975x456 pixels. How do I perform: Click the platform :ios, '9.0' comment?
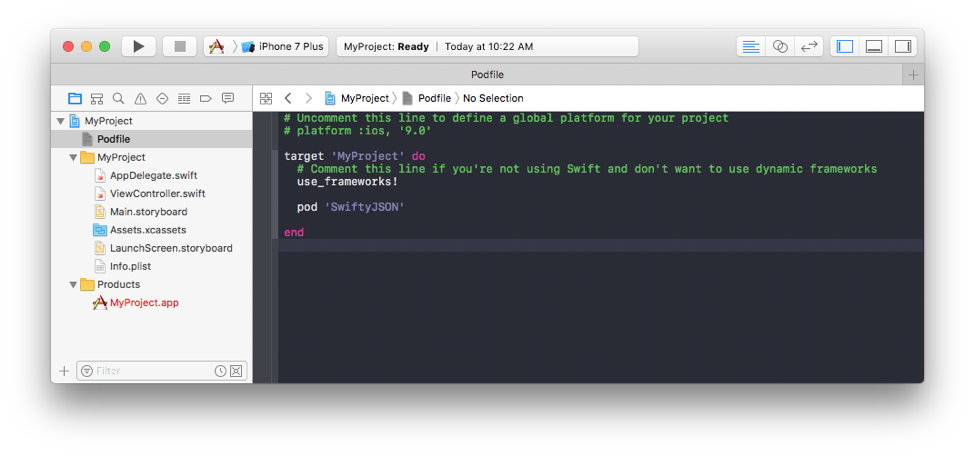[358, 131]
